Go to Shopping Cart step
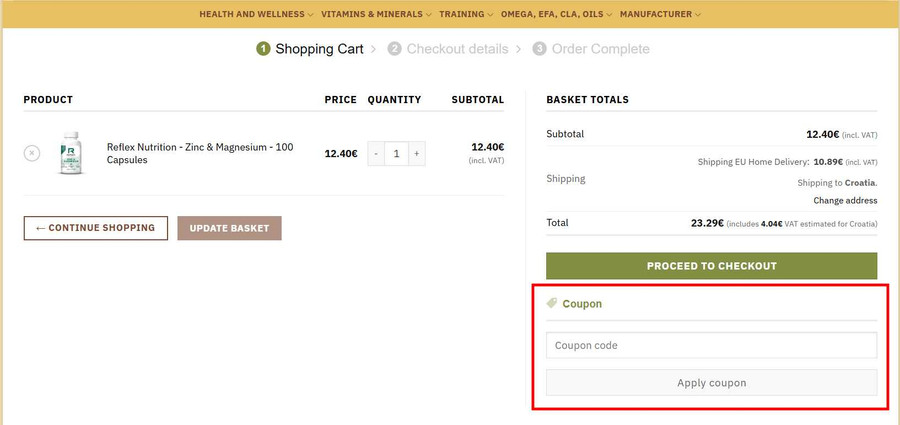Viewport: 900px width, 425px height. tap(318, 49)
